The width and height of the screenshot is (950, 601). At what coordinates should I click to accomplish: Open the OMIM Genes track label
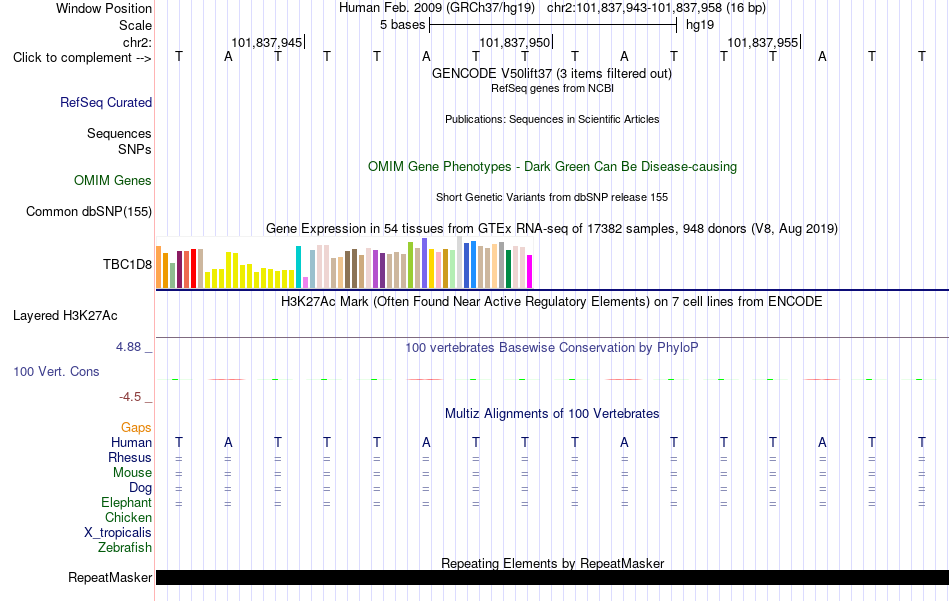[113, 181]
